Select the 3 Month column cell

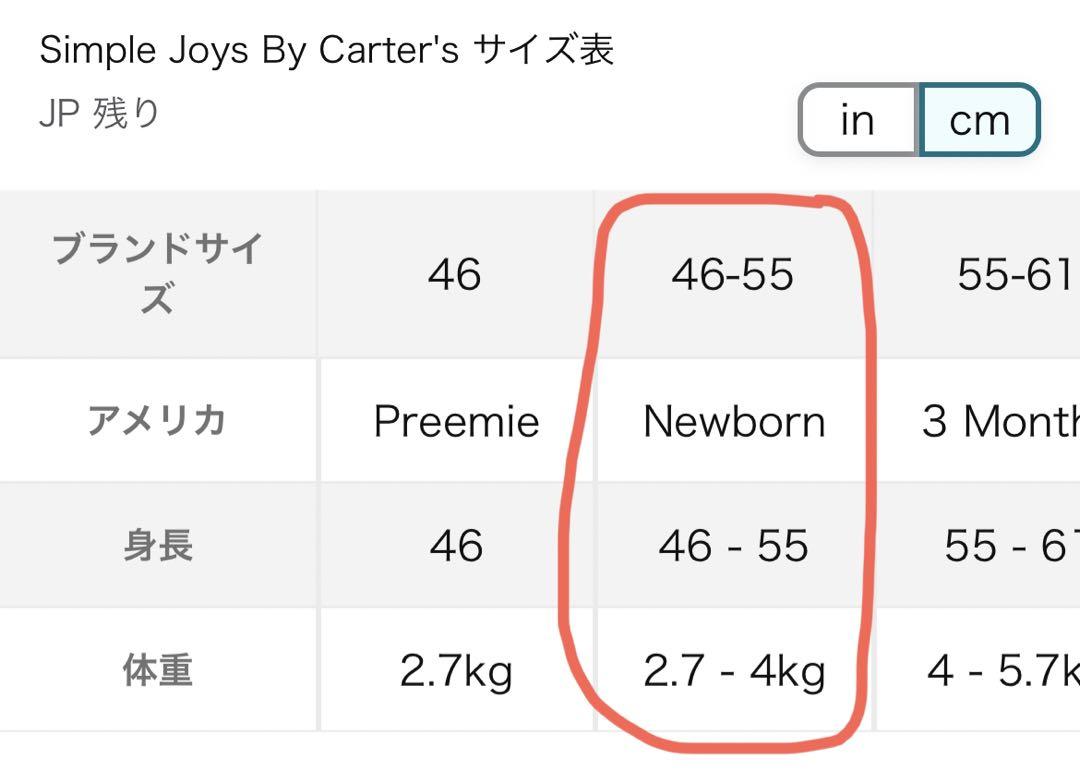978,421
